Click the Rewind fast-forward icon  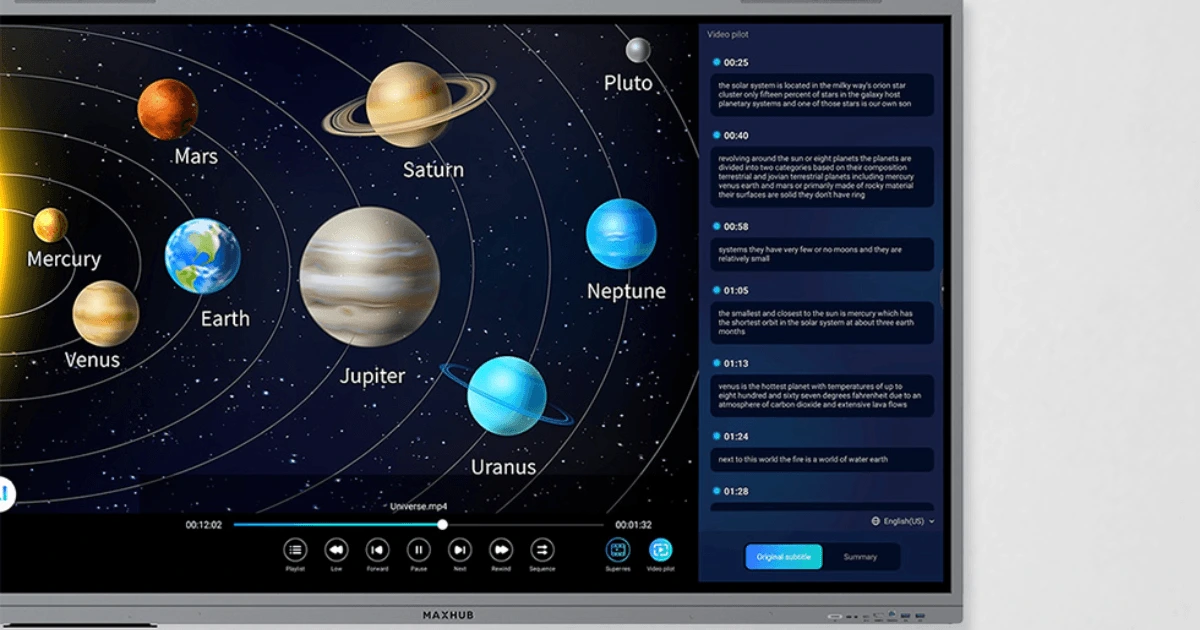tap(501, 550)
